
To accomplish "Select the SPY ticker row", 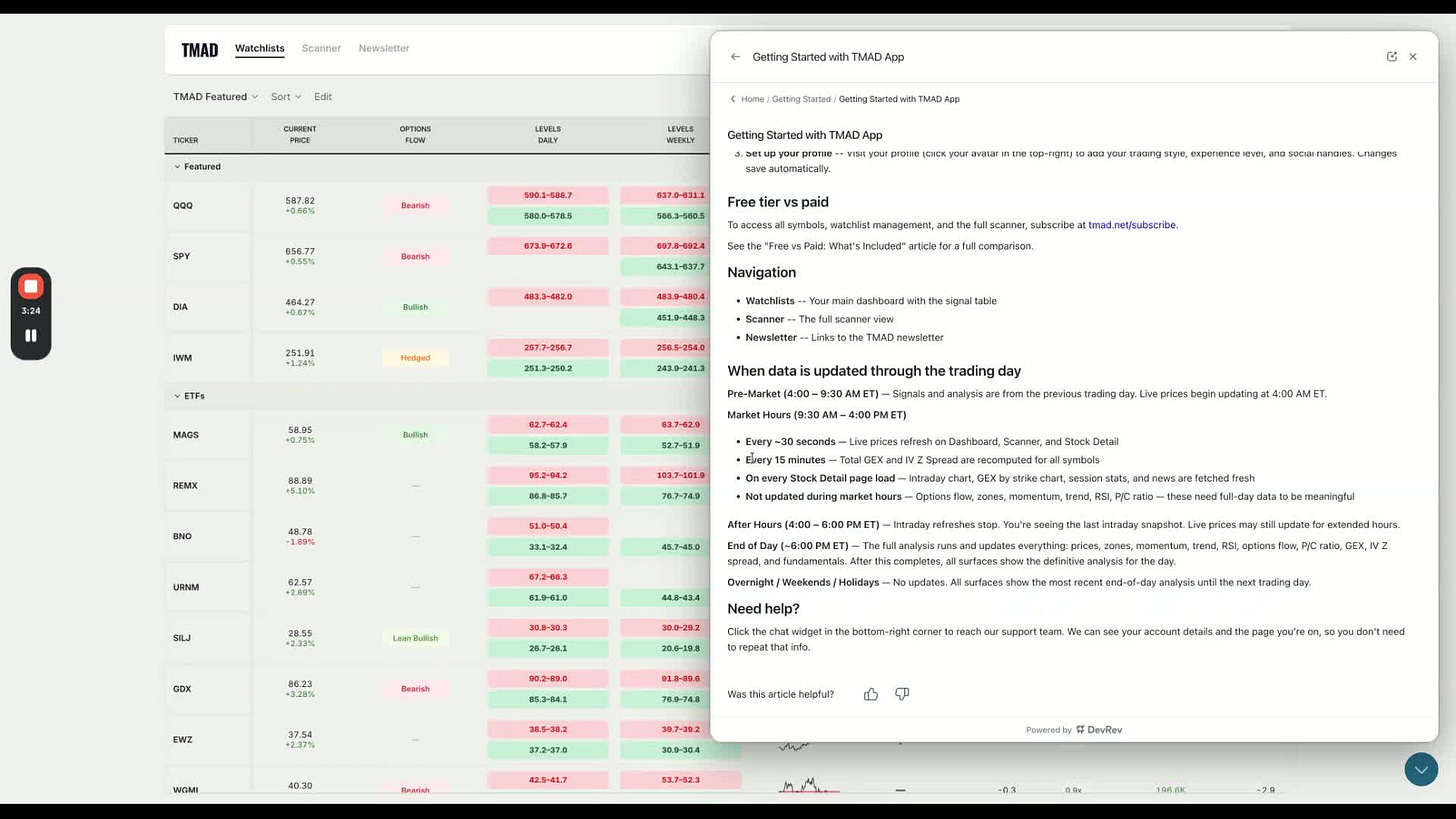I will click(181, 256).
